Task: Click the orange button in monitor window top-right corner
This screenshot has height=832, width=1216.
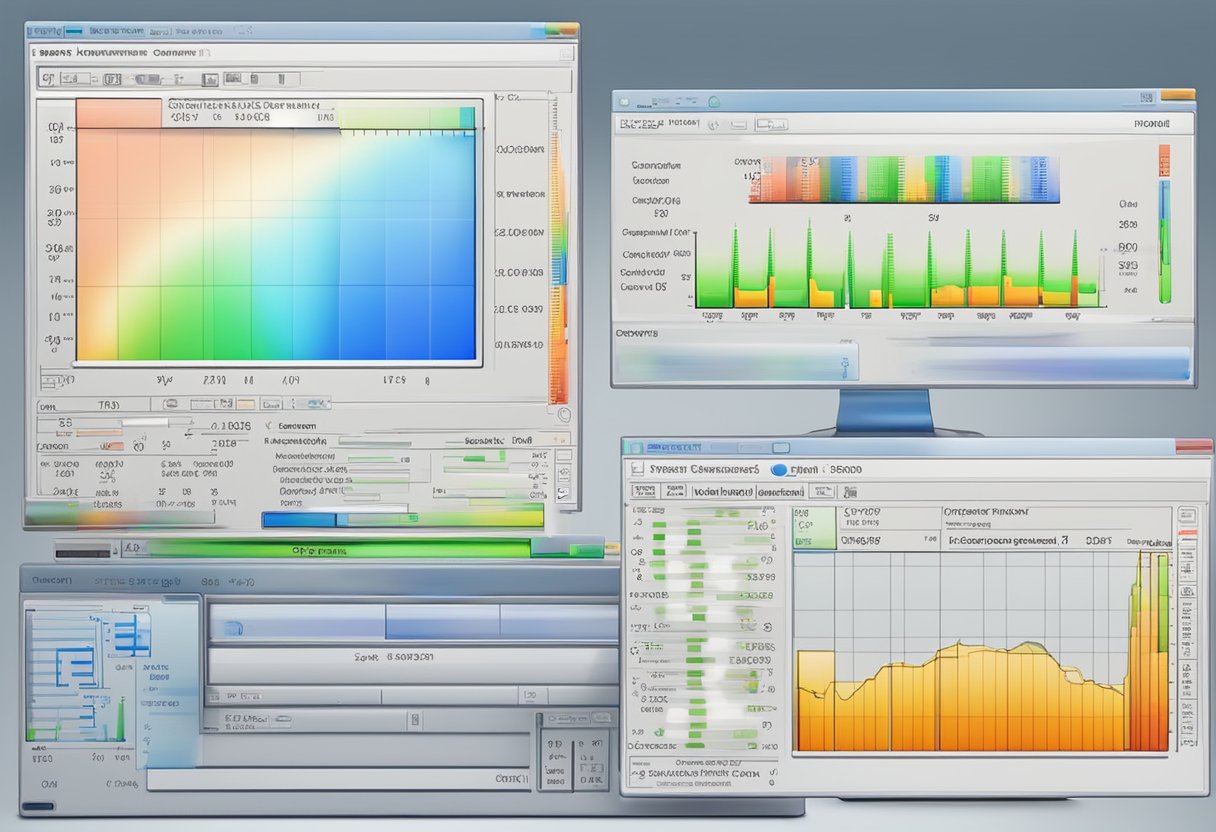Action: point(1178,96)
